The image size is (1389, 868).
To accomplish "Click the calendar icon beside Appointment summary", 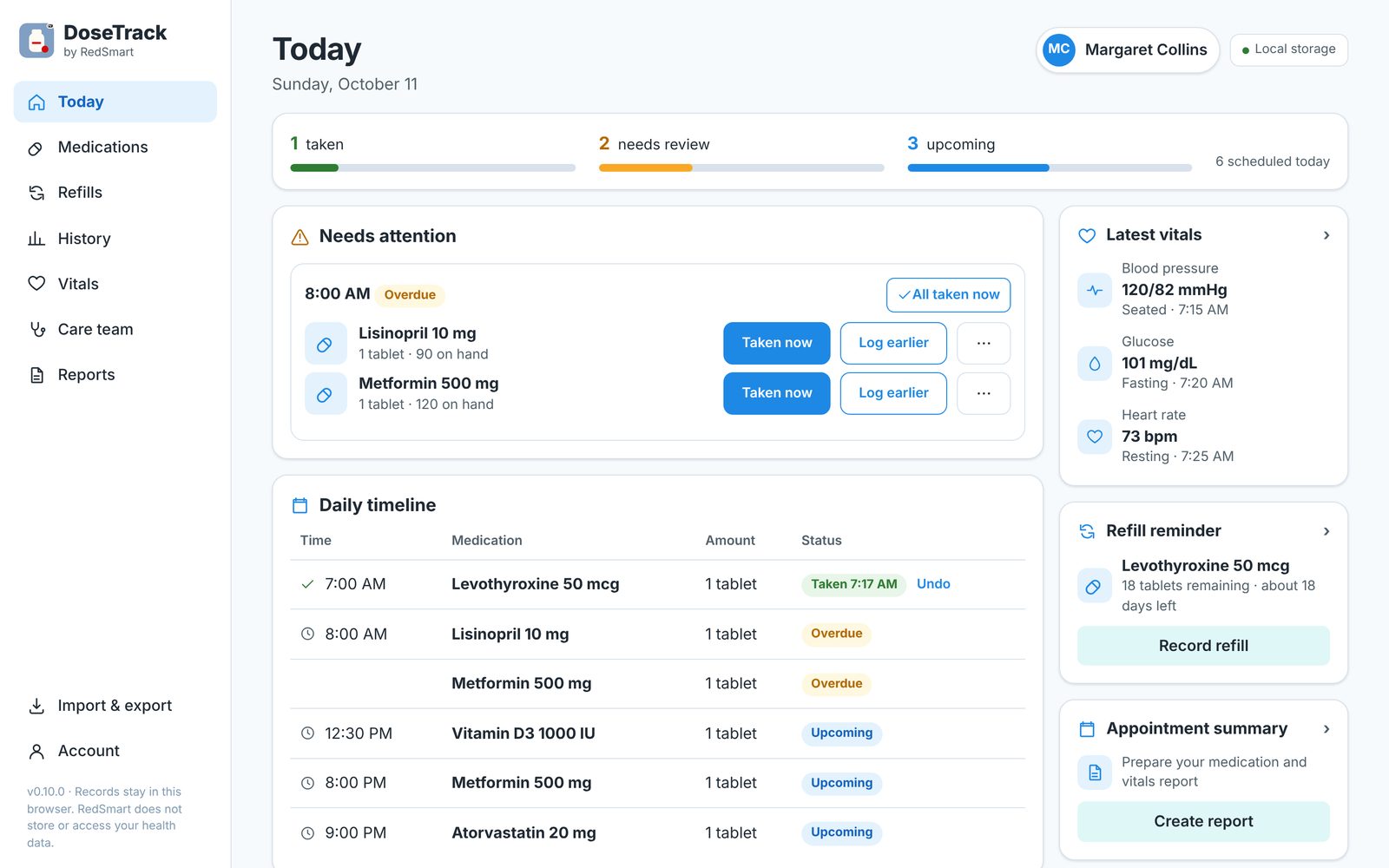I will [1087, 729].
